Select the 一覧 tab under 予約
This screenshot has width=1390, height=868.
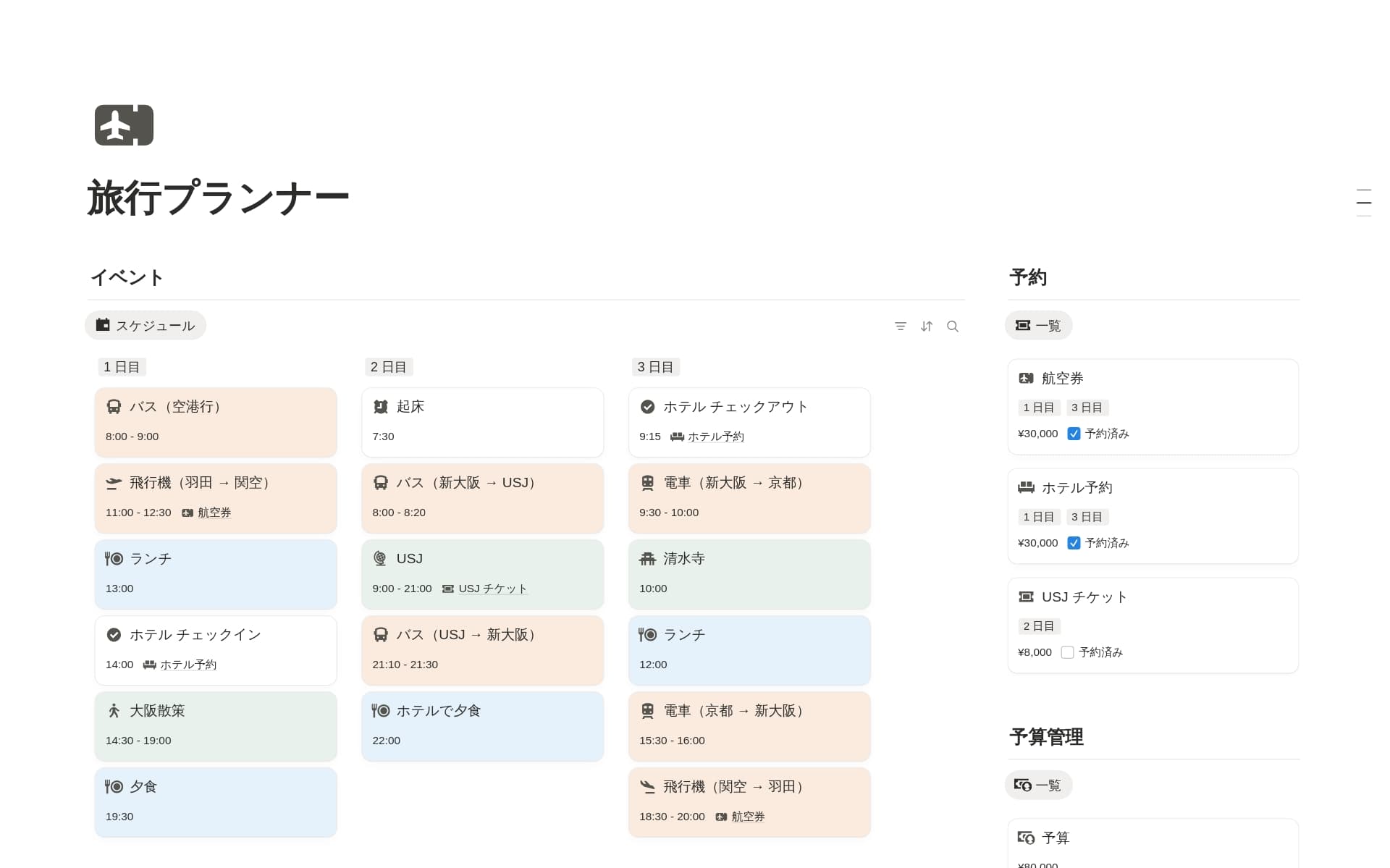(x=1038, y=326)
